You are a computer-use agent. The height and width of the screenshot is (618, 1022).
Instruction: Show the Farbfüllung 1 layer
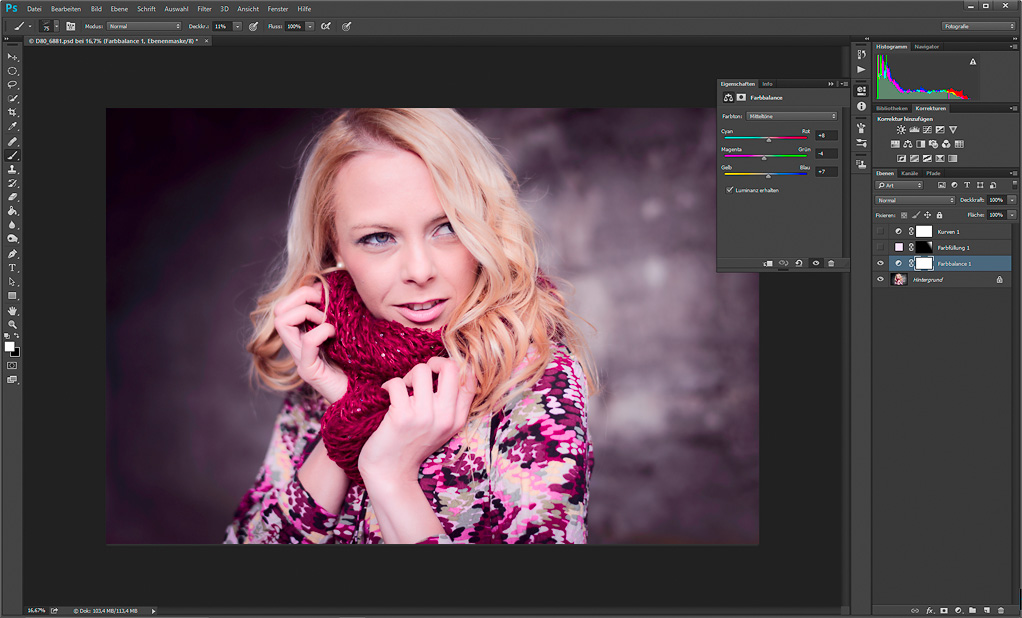point(881,248)
